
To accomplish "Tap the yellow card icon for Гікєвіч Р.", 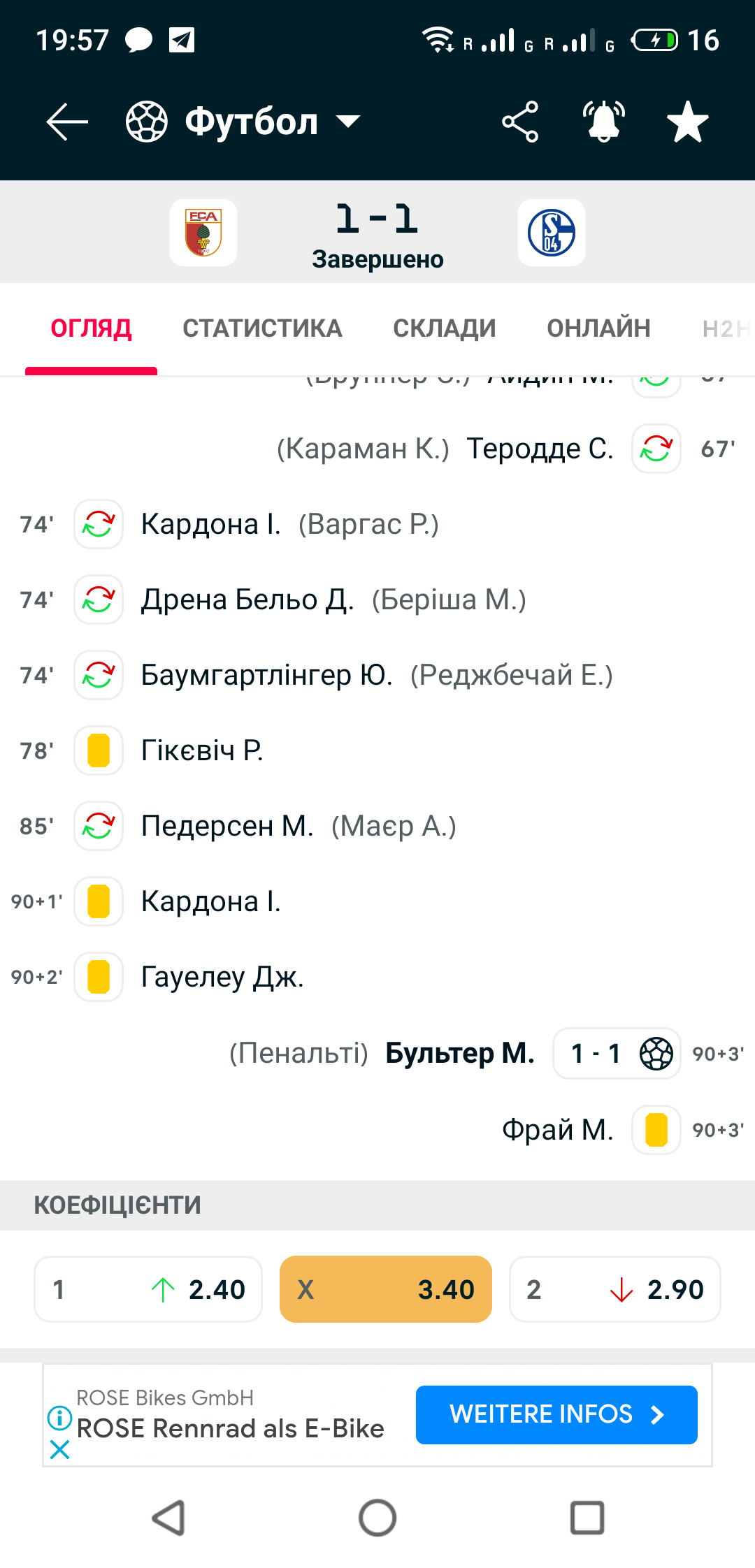I will point(99,750).
